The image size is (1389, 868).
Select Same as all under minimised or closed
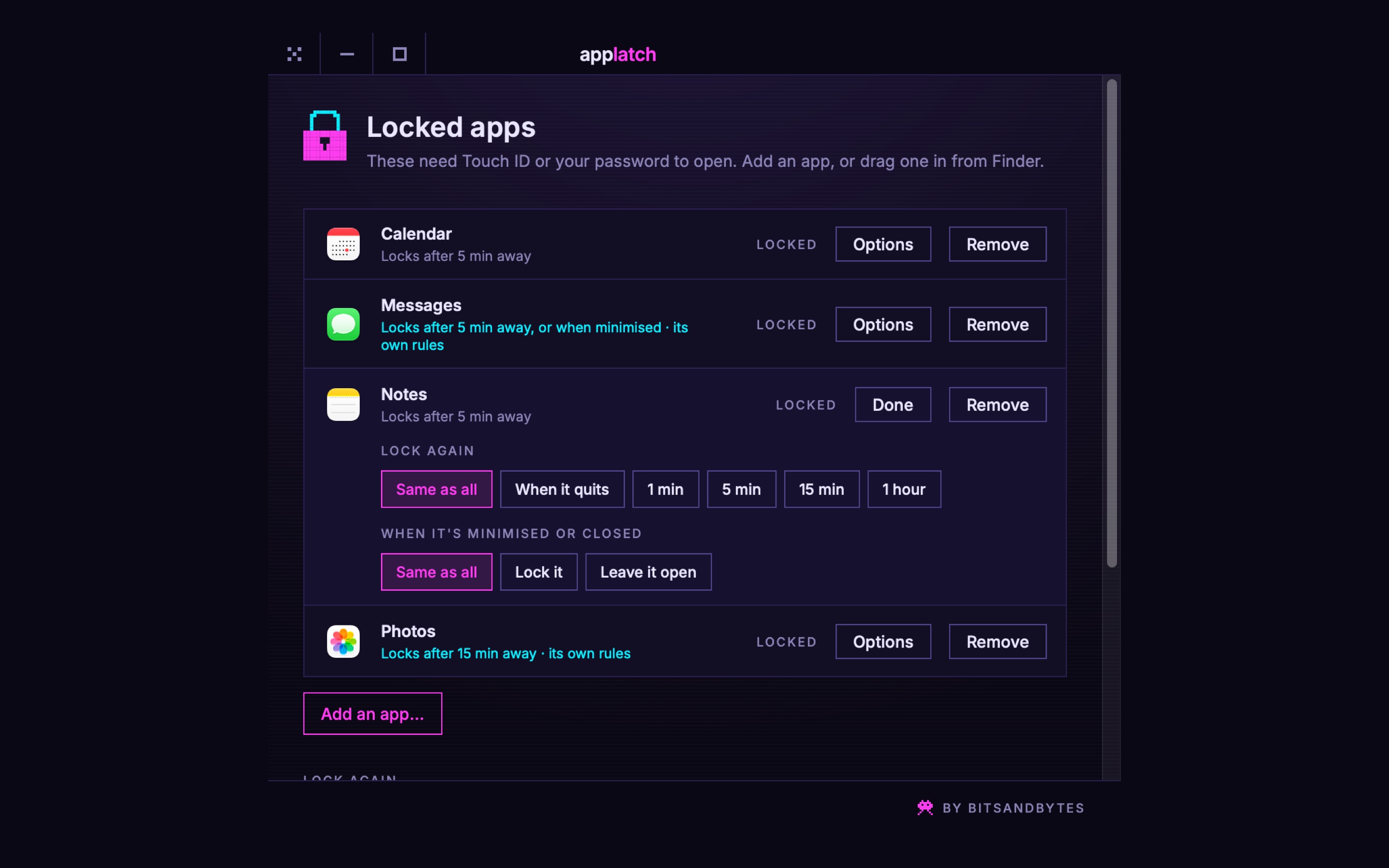[x=436, y=572]
